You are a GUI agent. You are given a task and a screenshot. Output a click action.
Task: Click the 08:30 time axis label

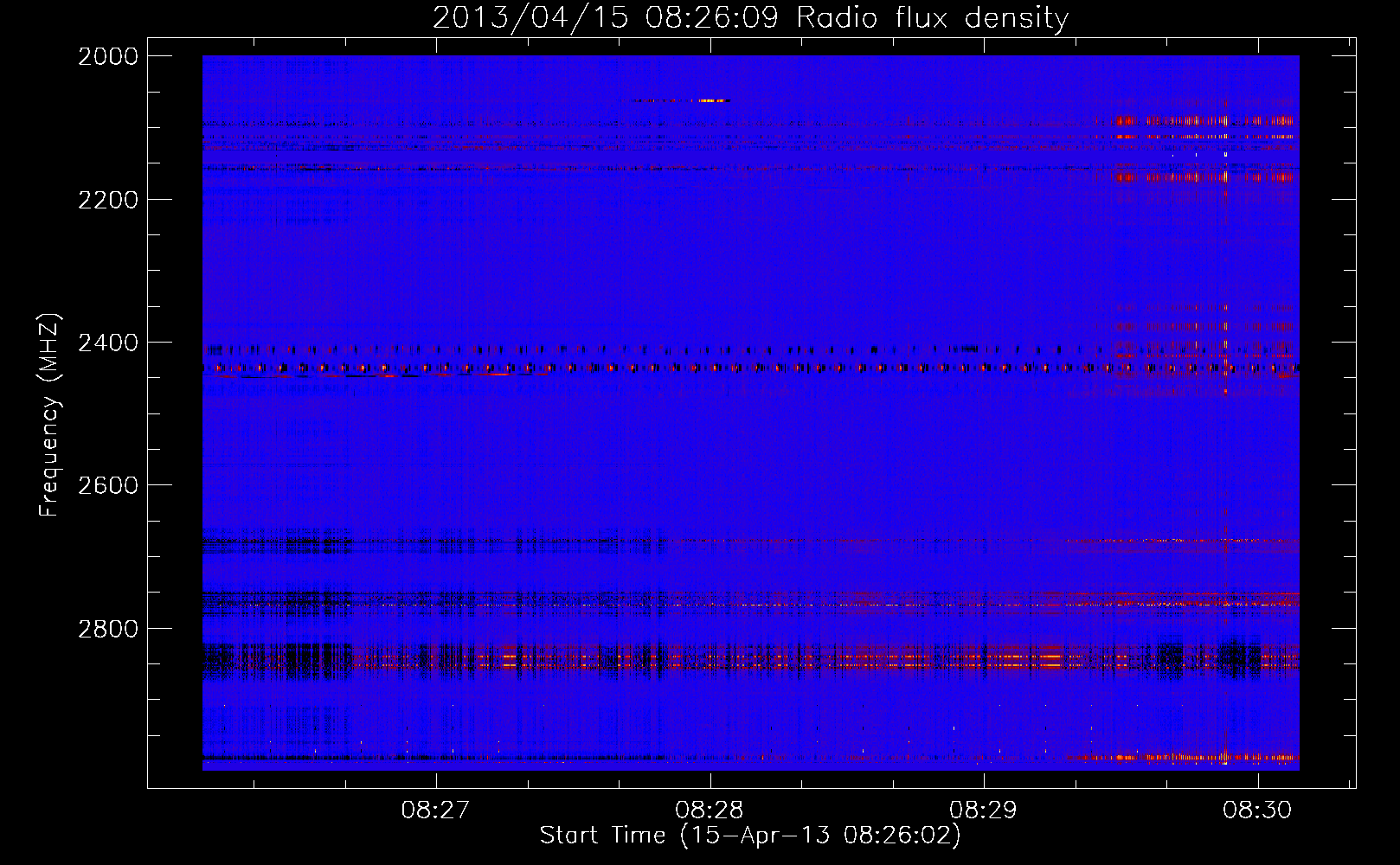1257,810
